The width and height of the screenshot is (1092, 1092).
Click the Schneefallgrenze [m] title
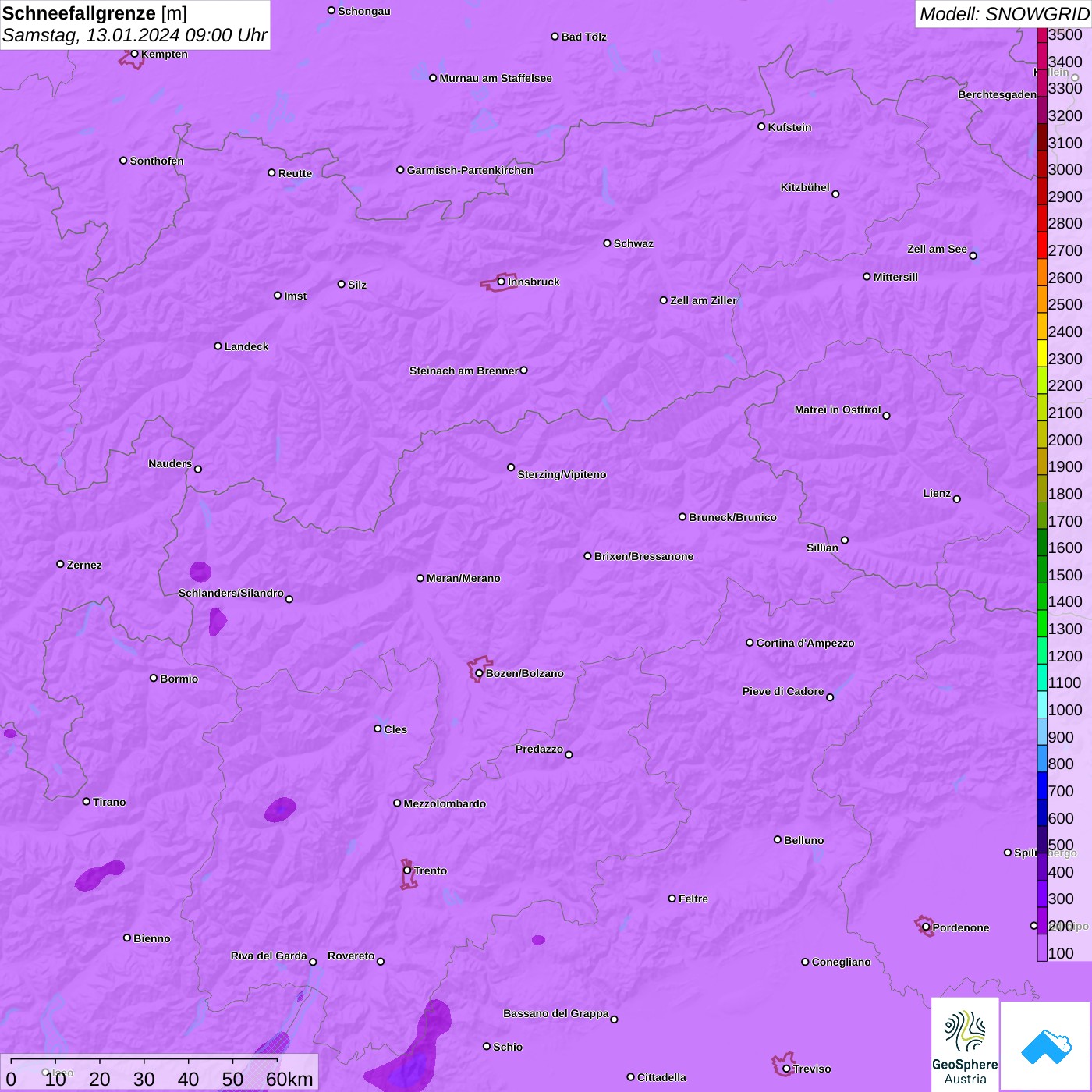[94, 13]
